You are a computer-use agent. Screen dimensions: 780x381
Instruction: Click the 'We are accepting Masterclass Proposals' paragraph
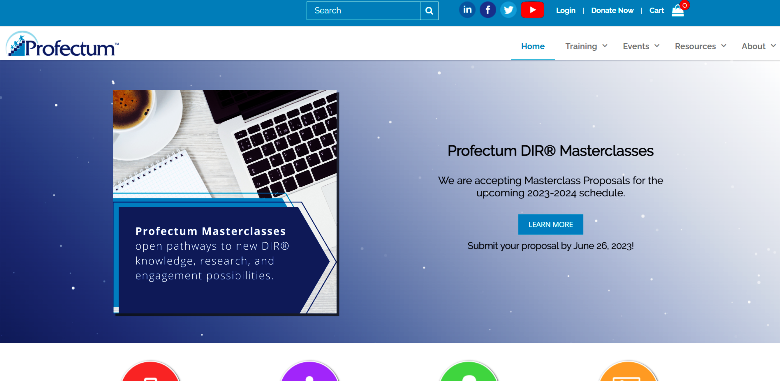tap(550, 187)
